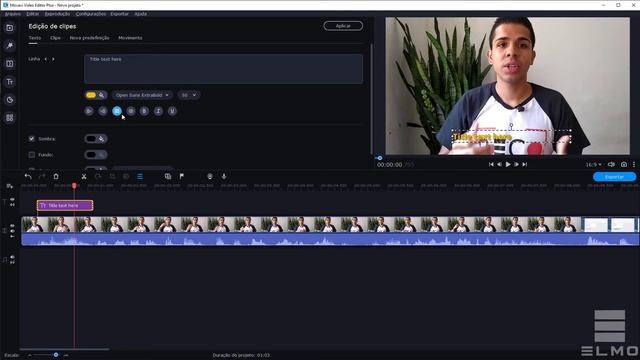
Task: Open preview more options three-dot menu
Action: (x=633, y=164)
